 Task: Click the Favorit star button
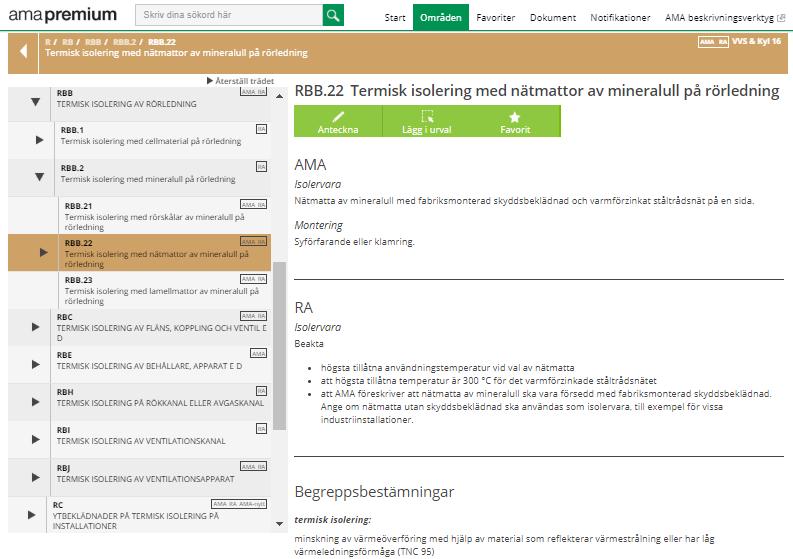(x=515, y=121)
